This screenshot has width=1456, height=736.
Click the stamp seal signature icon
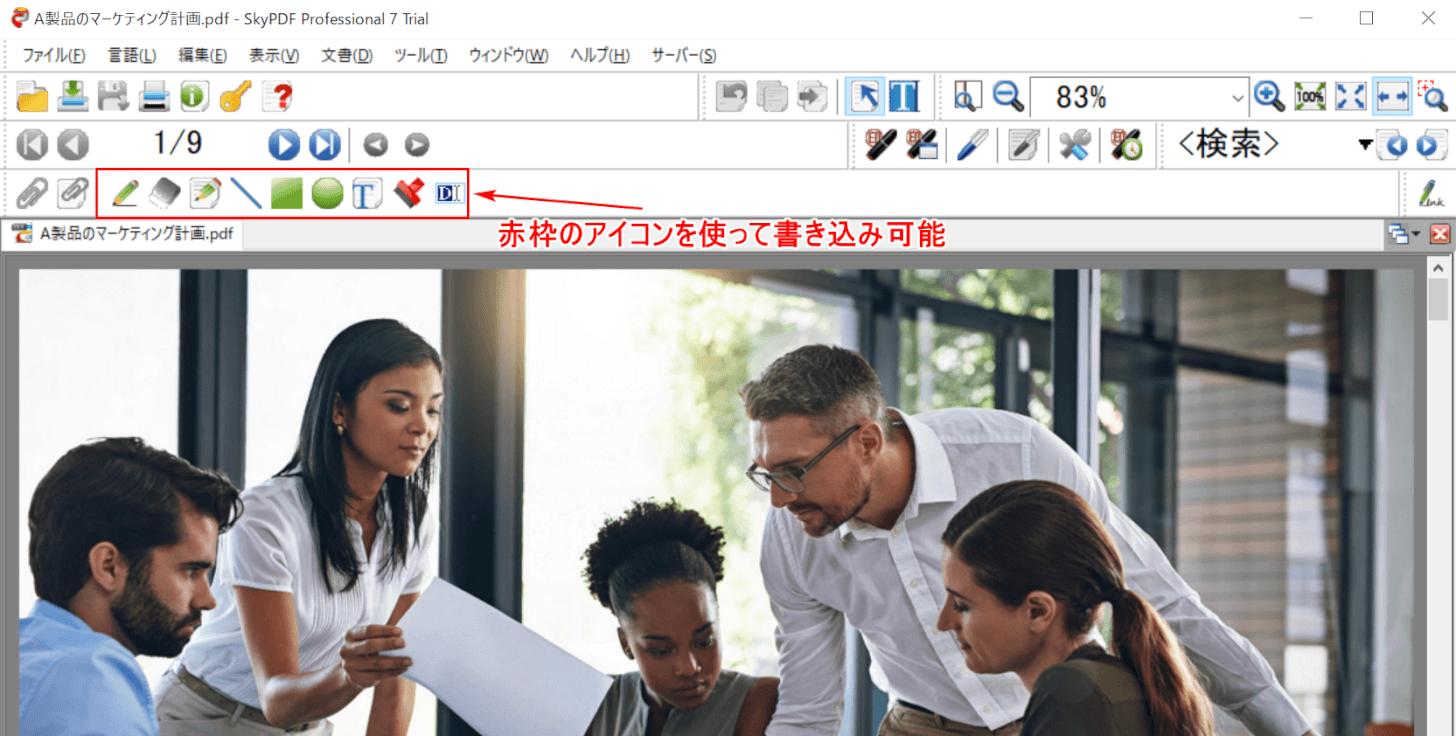click(x=881, y=145)
